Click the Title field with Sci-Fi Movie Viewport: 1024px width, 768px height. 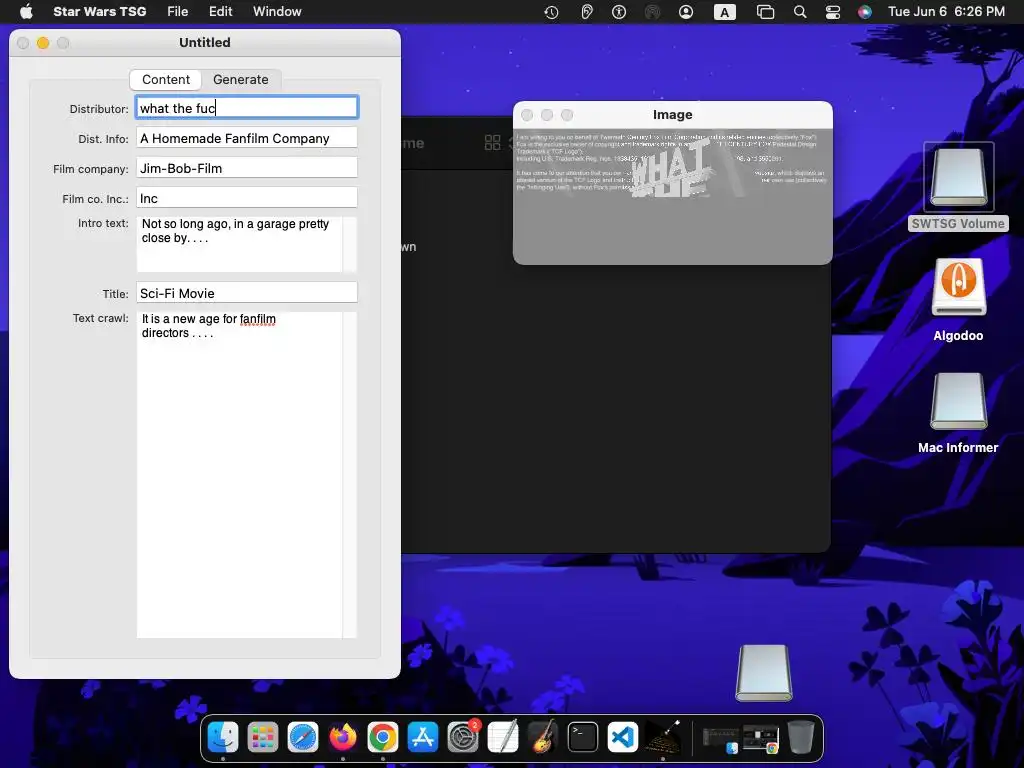point(247,293)
